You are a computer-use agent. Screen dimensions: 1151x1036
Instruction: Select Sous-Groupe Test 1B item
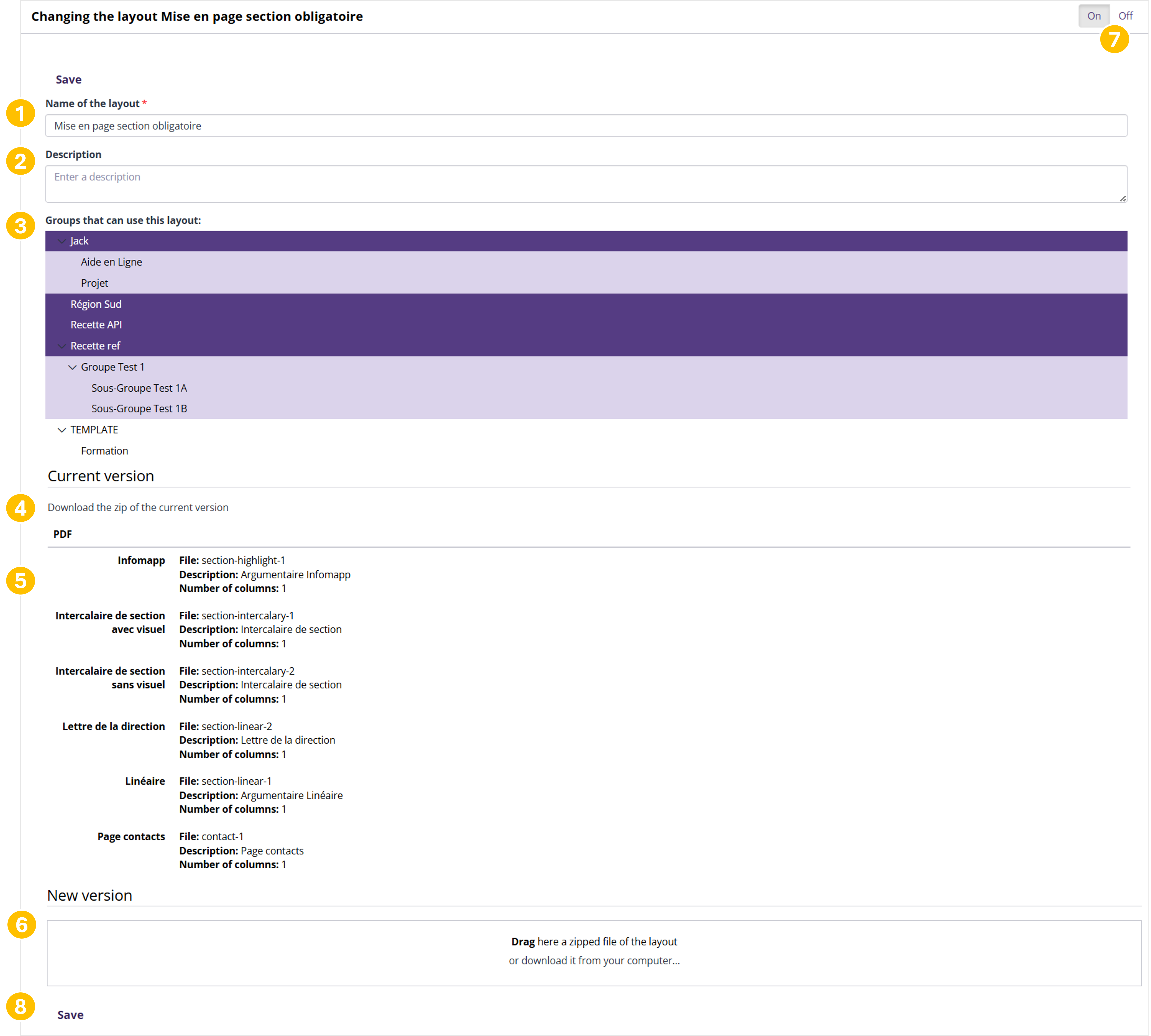[139, 409]
